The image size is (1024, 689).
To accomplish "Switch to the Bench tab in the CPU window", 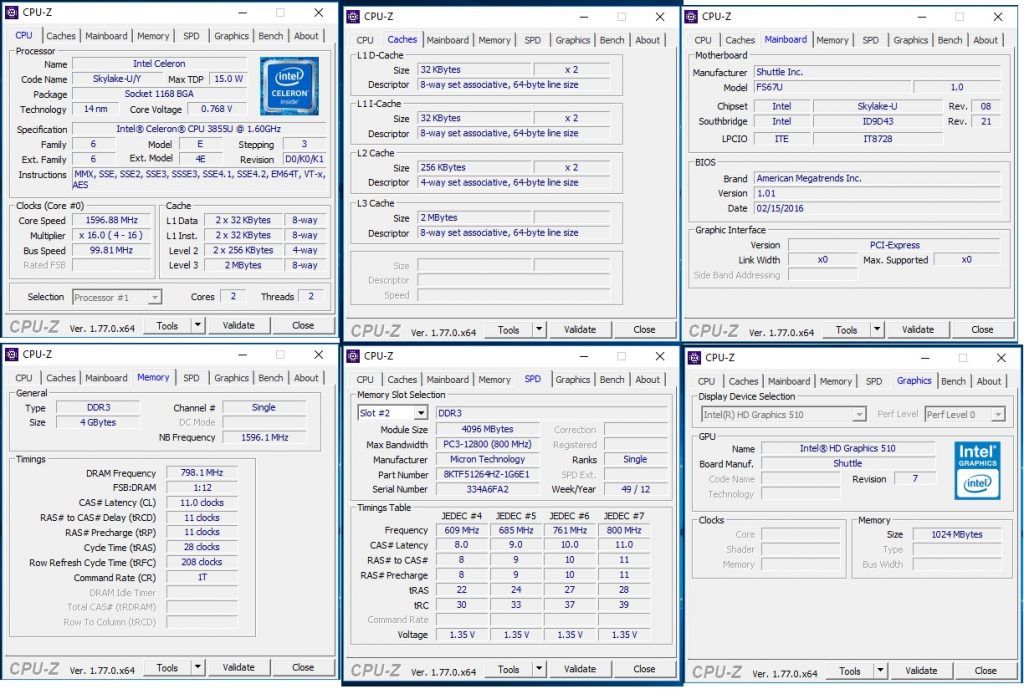I will point(270,35).
